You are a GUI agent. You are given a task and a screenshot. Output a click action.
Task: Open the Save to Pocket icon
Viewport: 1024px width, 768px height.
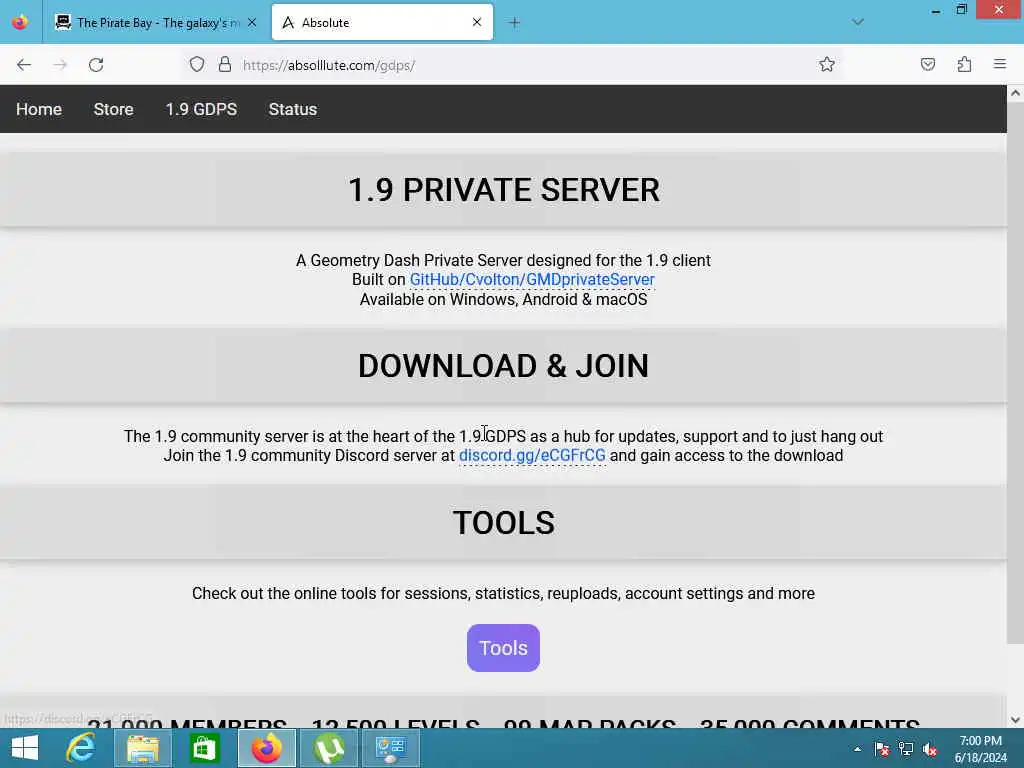tap(927, 65)
